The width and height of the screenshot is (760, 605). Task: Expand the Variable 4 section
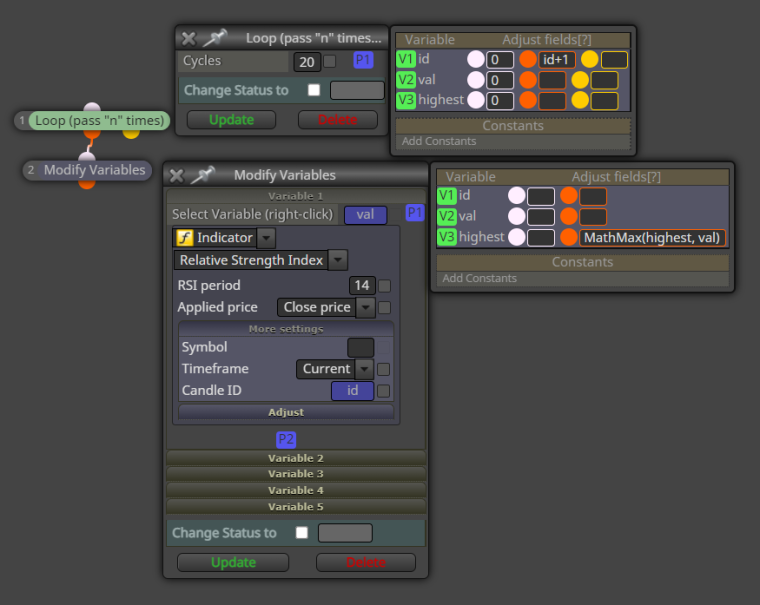[x=296, y=491]
